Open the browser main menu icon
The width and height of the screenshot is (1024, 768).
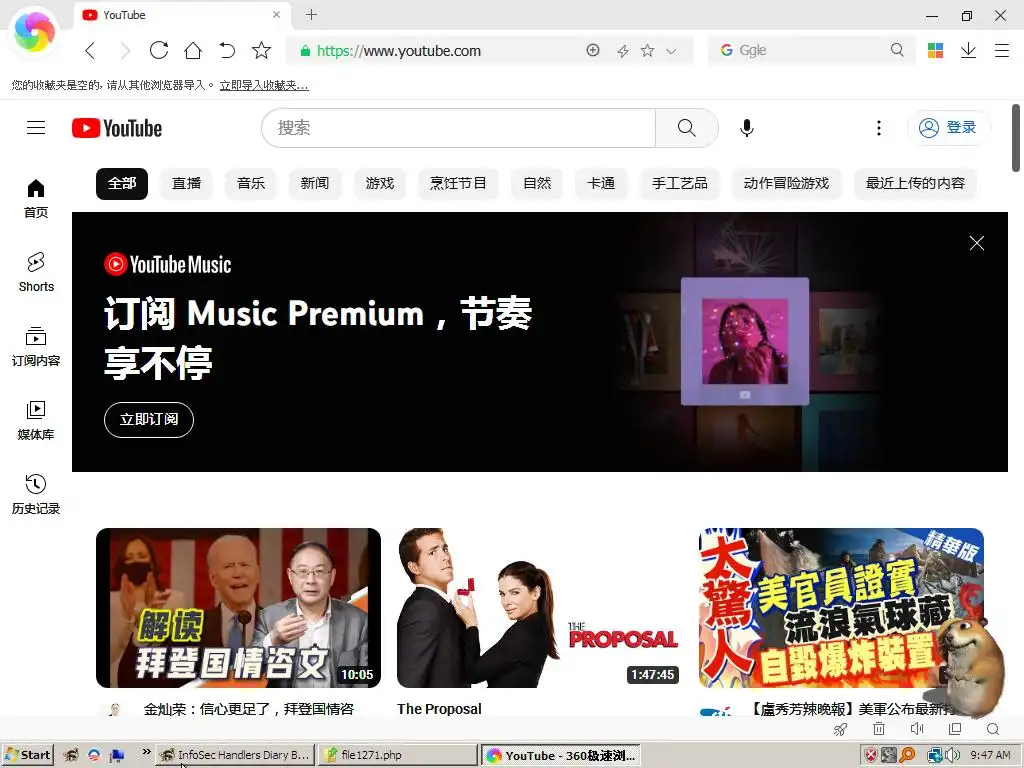pyautogui.click(x=1002, y=50)
